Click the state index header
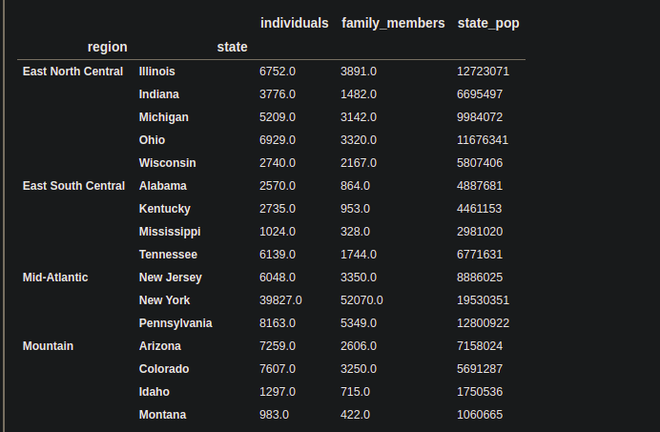 pyautogui.click(x=232, y=47)
